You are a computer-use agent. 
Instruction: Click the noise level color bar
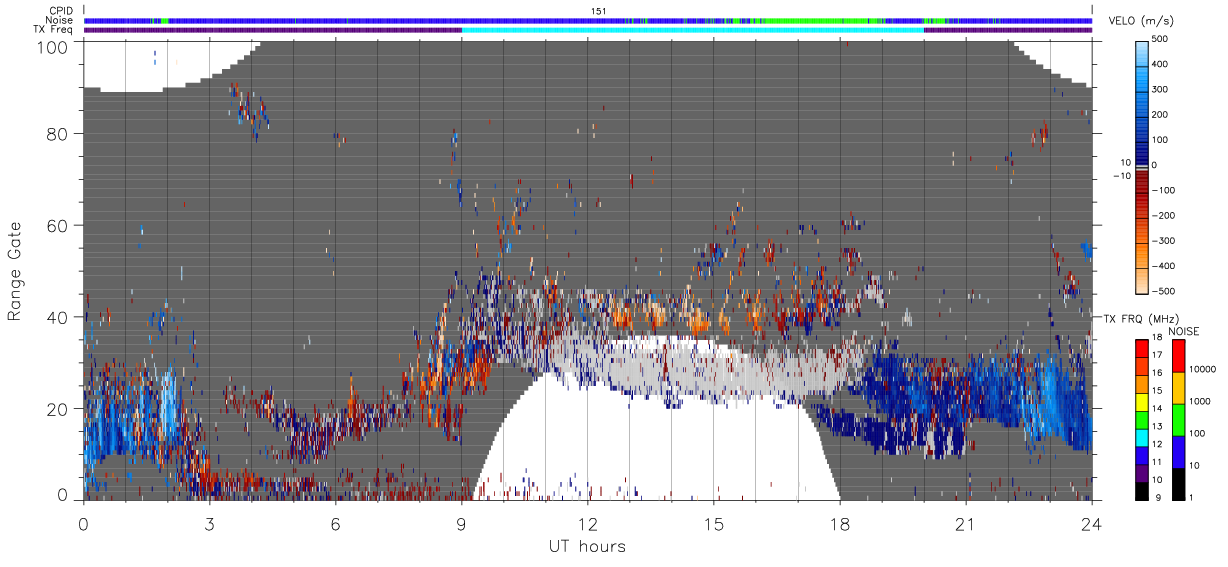[1180, 420]
